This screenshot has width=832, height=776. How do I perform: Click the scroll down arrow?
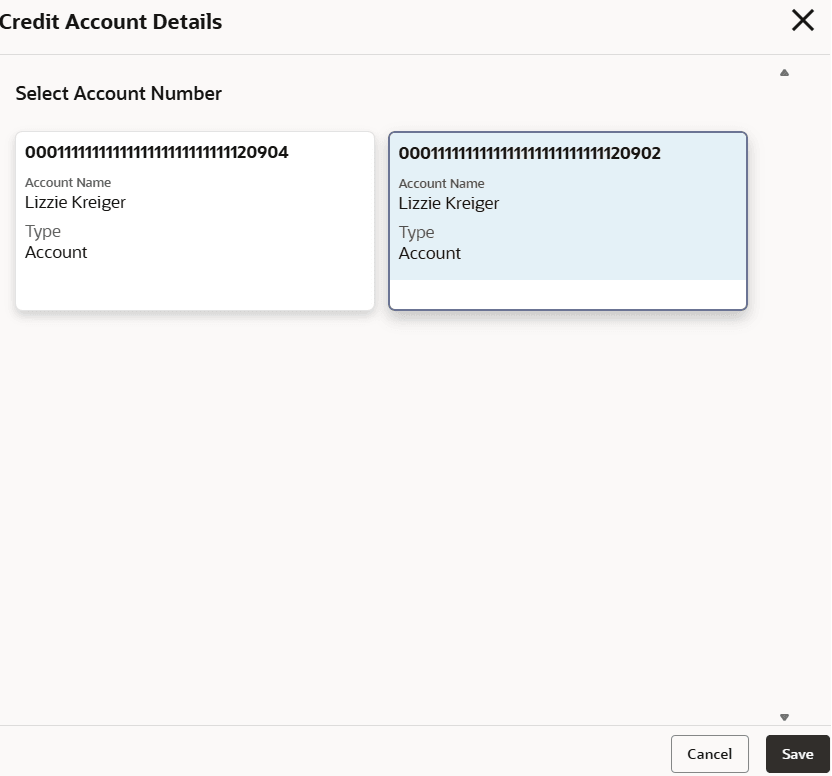pos(784,717)
